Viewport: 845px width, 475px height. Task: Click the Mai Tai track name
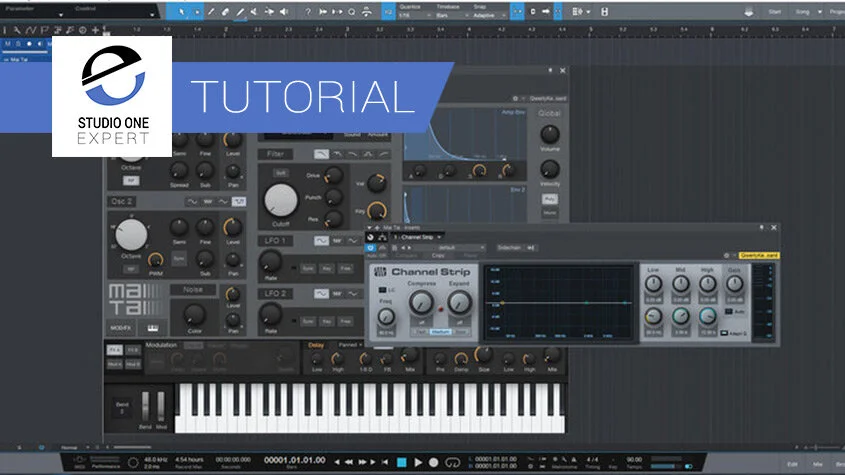pyautogui.click(x=19, y=59)
